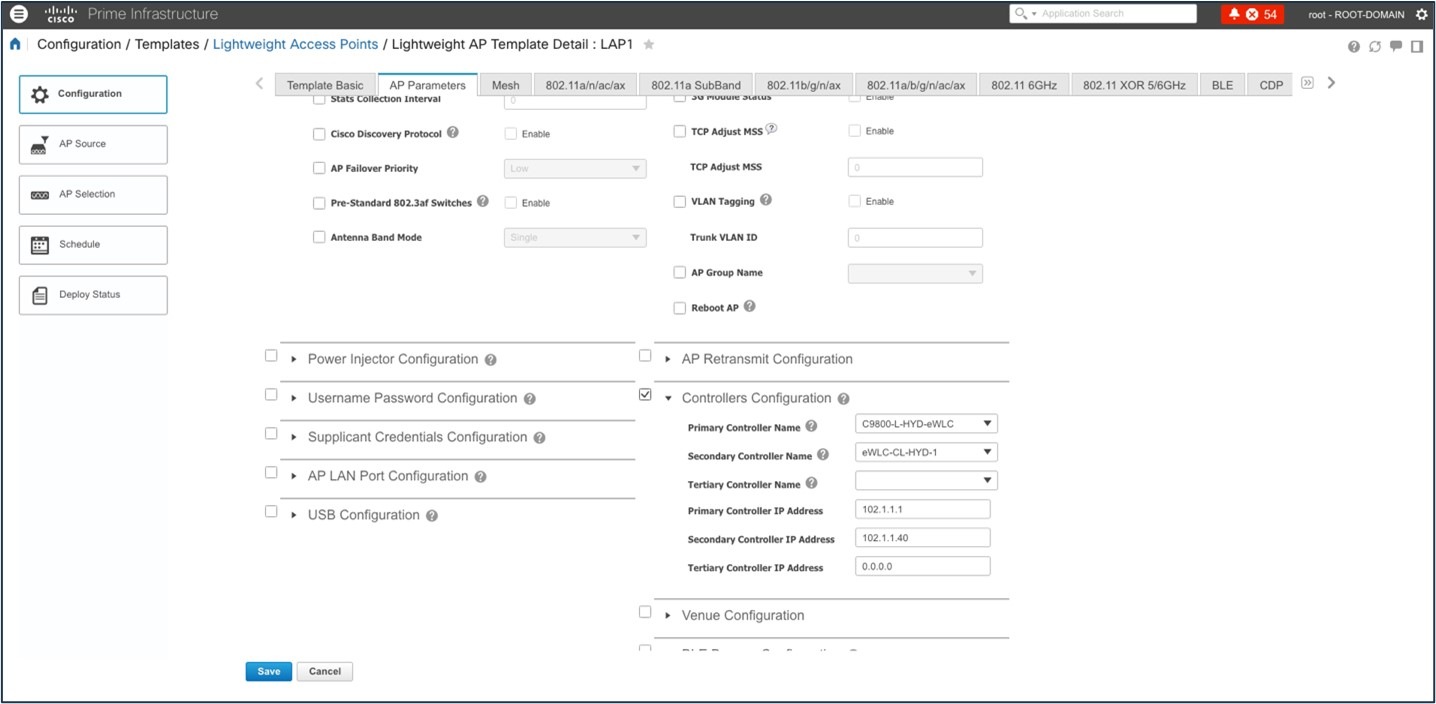
Task: Select the 802.11 6GHz tab
Action: tap(1022, 84)
